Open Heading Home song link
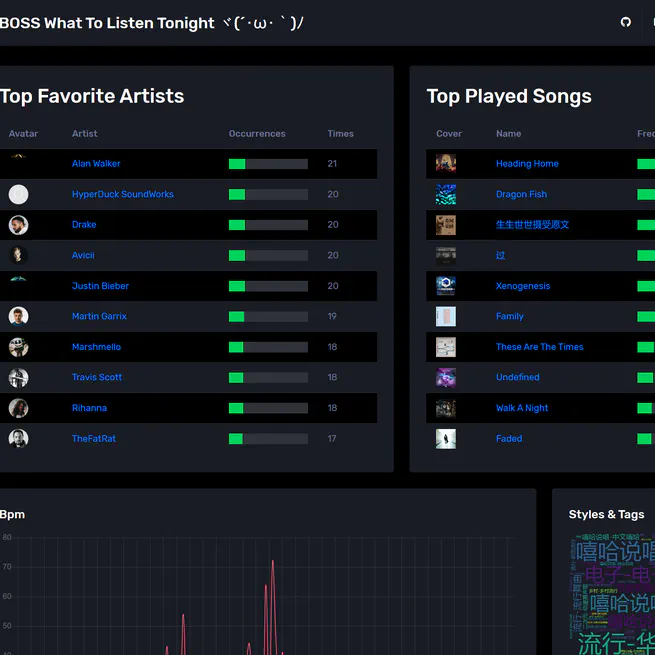 point(527,164)
